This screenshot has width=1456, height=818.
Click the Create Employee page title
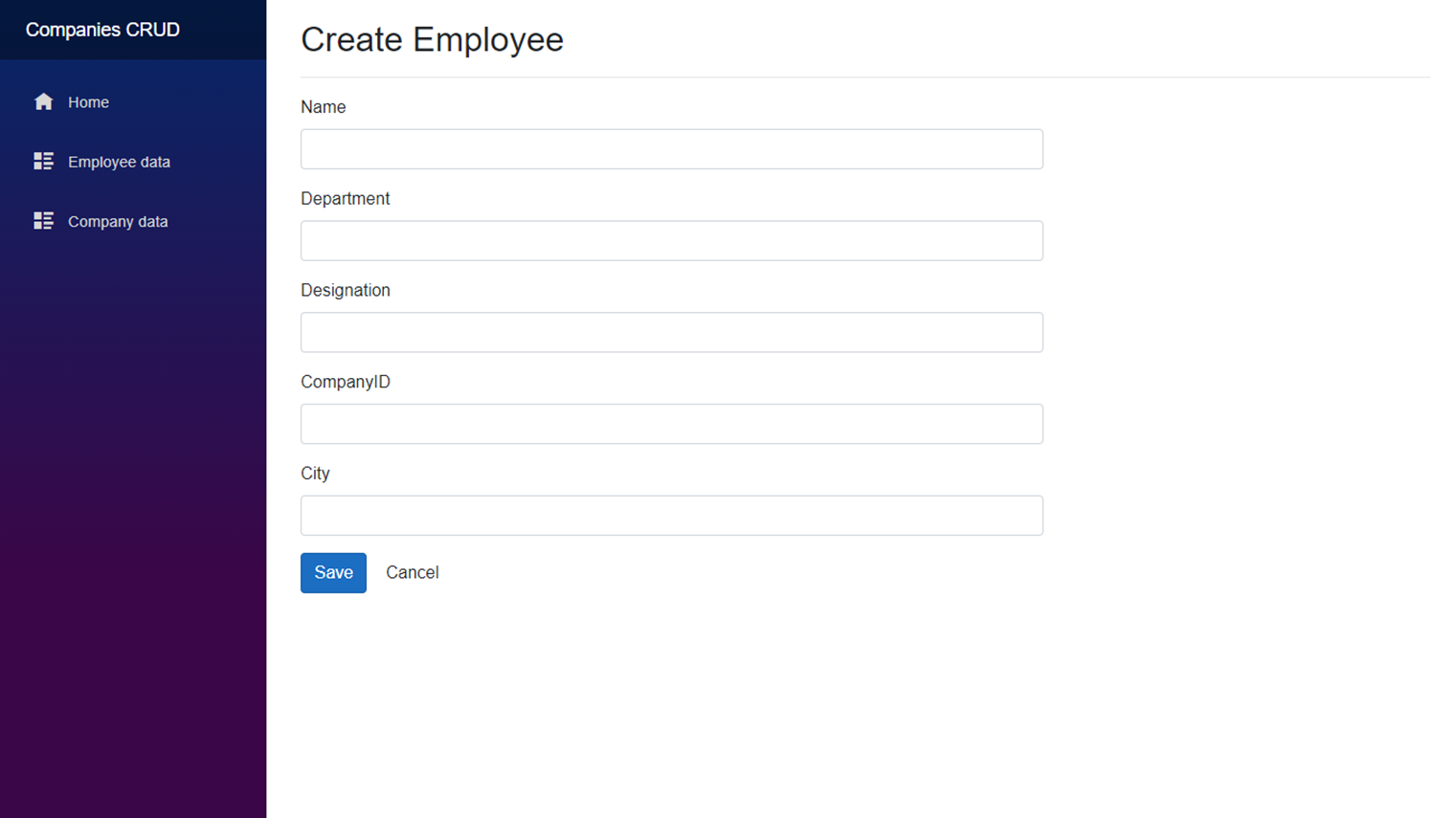432,39
